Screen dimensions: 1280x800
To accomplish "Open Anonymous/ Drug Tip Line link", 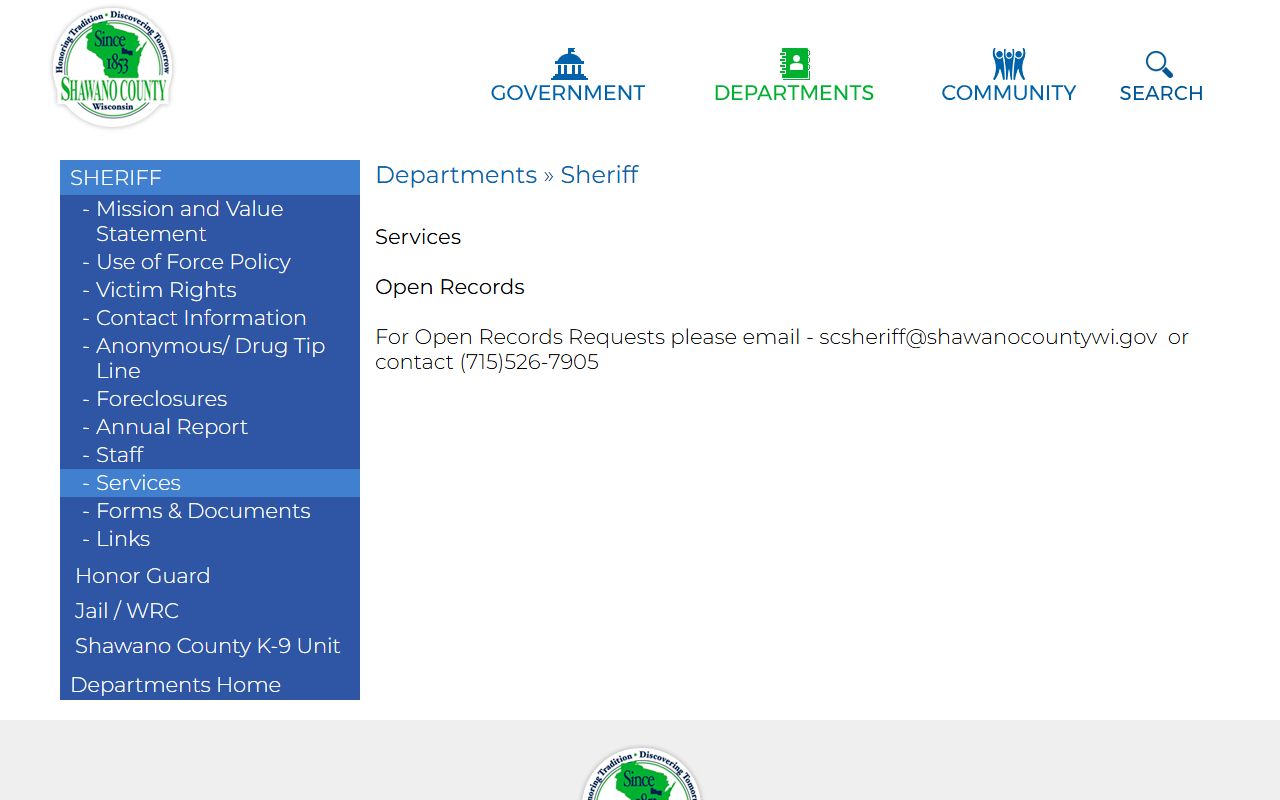I will click(x=210, y=358).
